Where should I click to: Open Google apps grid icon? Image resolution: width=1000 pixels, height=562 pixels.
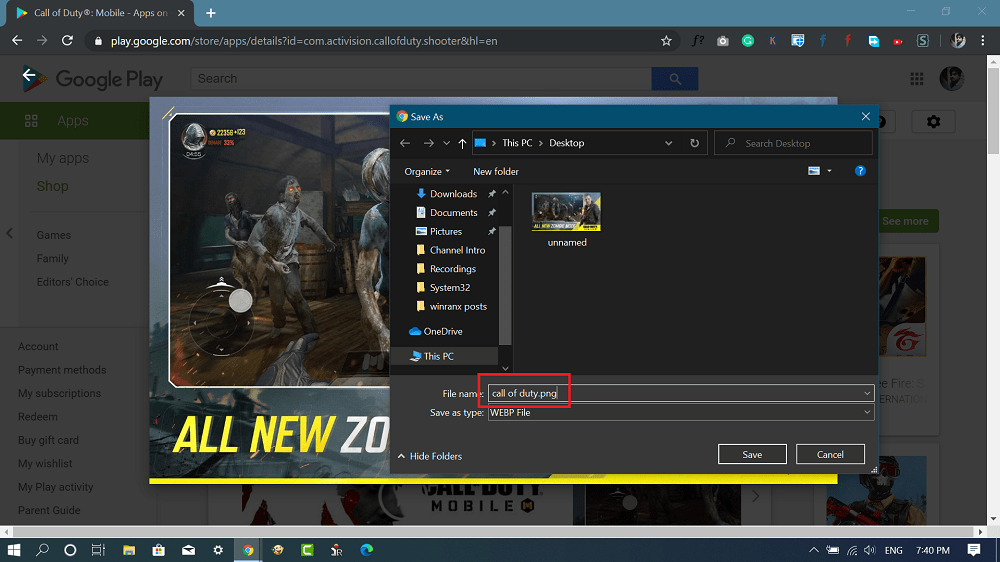[916, 78]
